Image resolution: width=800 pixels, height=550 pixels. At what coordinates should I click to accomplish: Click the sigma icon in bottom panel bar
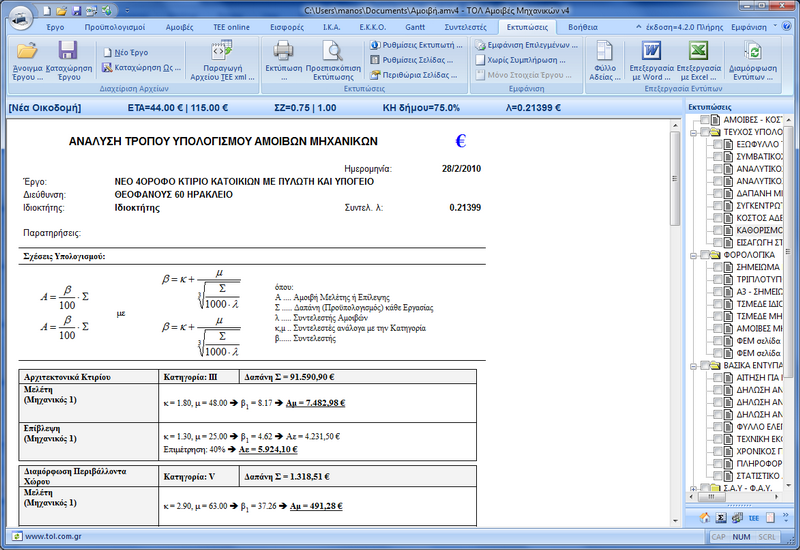[x=720, y=517]
